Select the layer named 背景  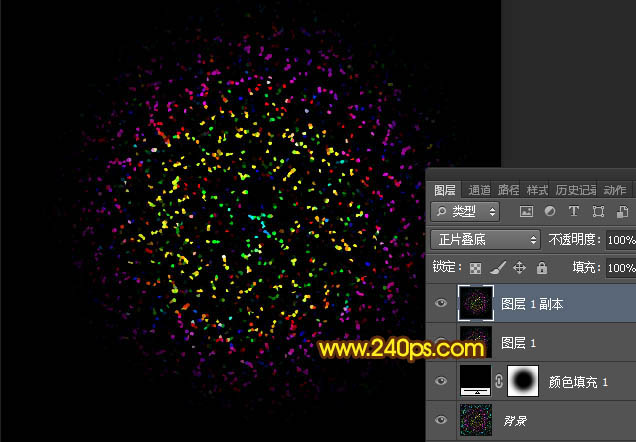coord(515,421)
